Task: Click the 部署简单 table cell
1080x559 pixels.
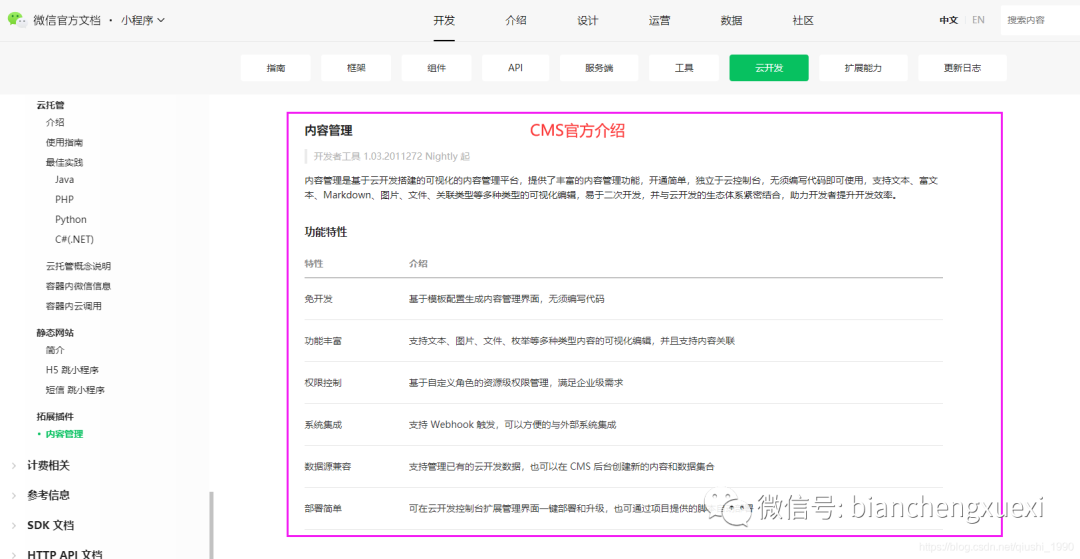Action: 323,509
